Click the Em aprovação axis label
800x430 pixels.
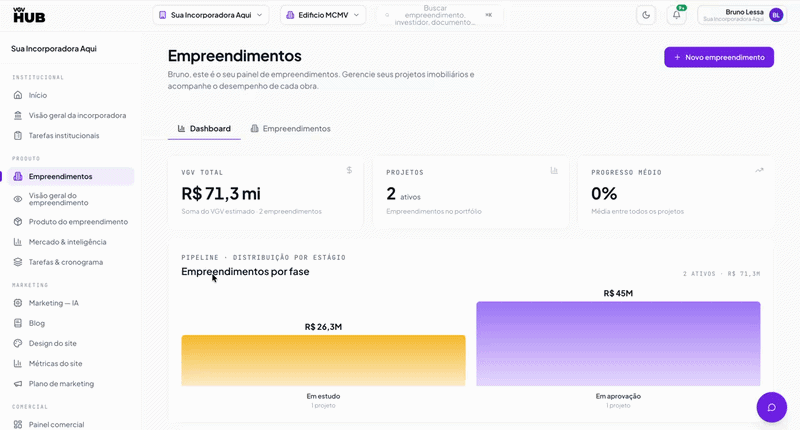[618, 396]
